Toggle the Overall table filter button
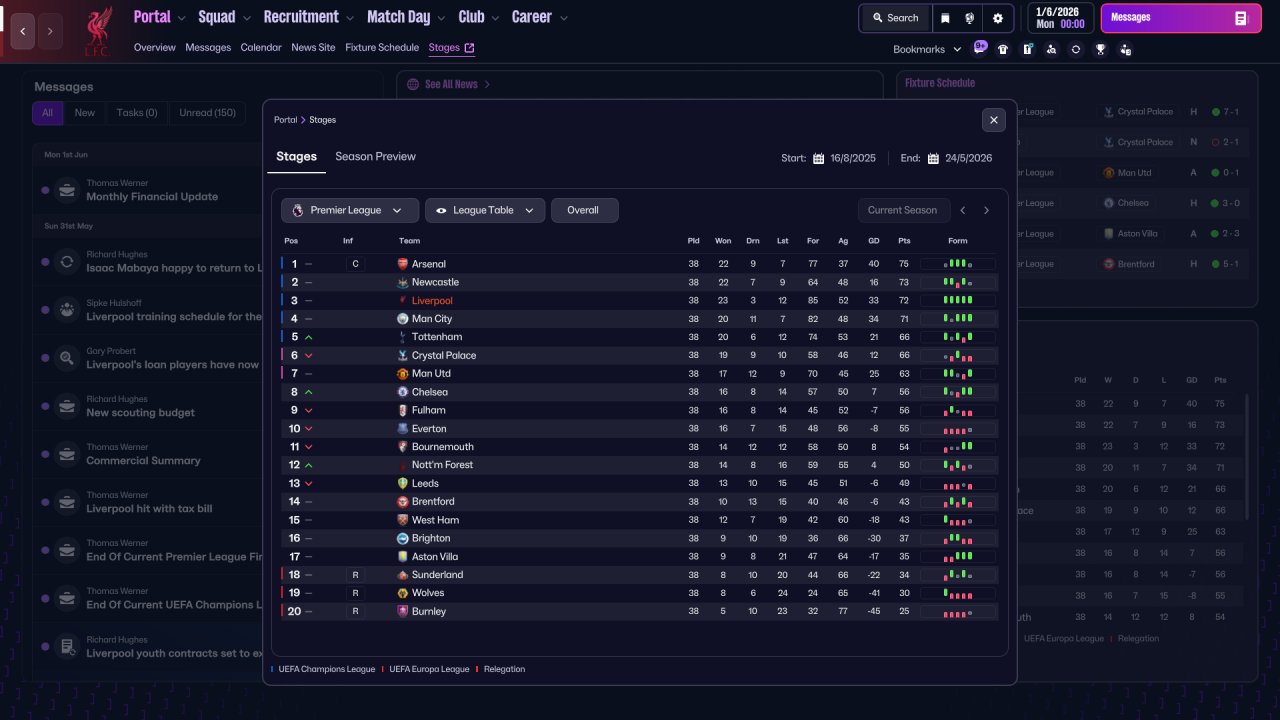This screenshot has height=720, width=1280. point(584,210)
